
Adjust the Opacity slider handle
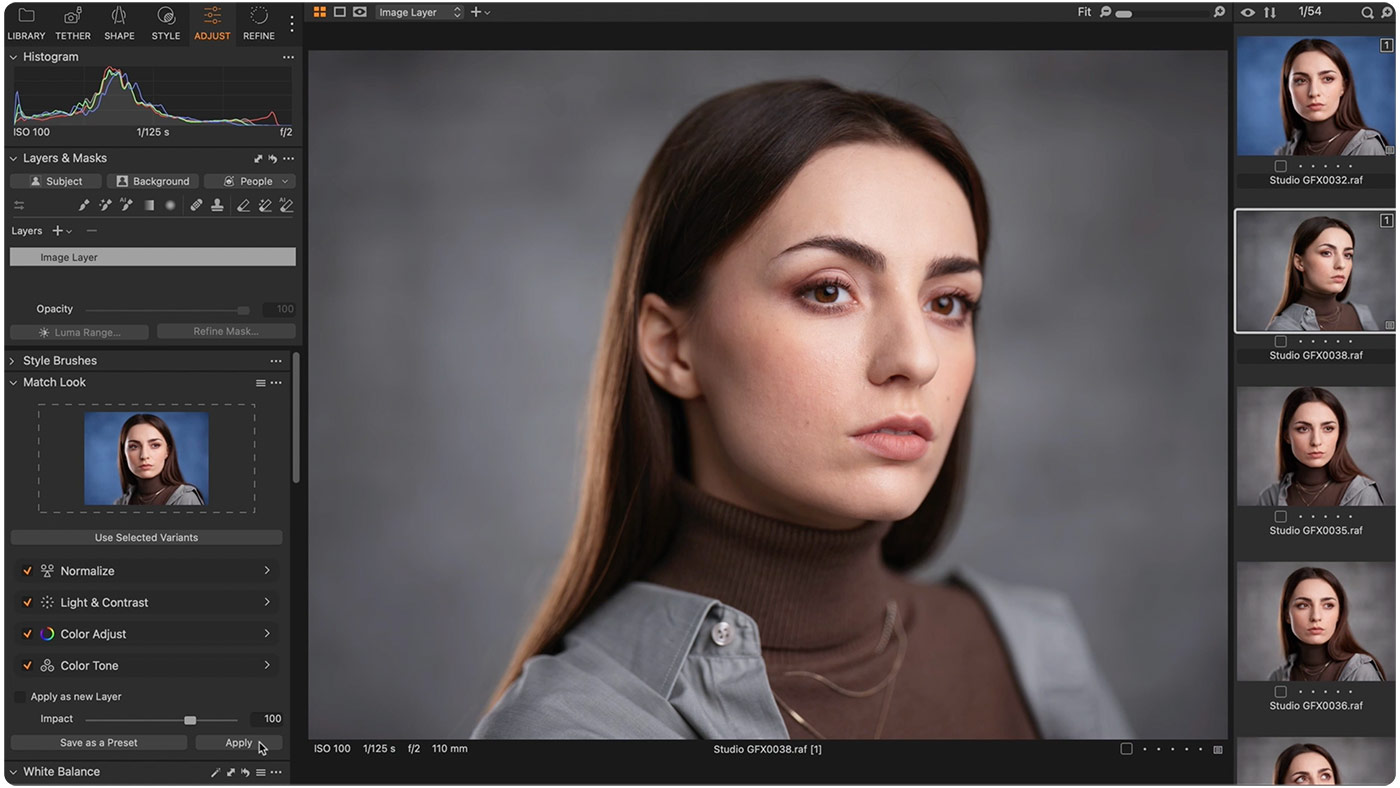click(x=243, y=310)
